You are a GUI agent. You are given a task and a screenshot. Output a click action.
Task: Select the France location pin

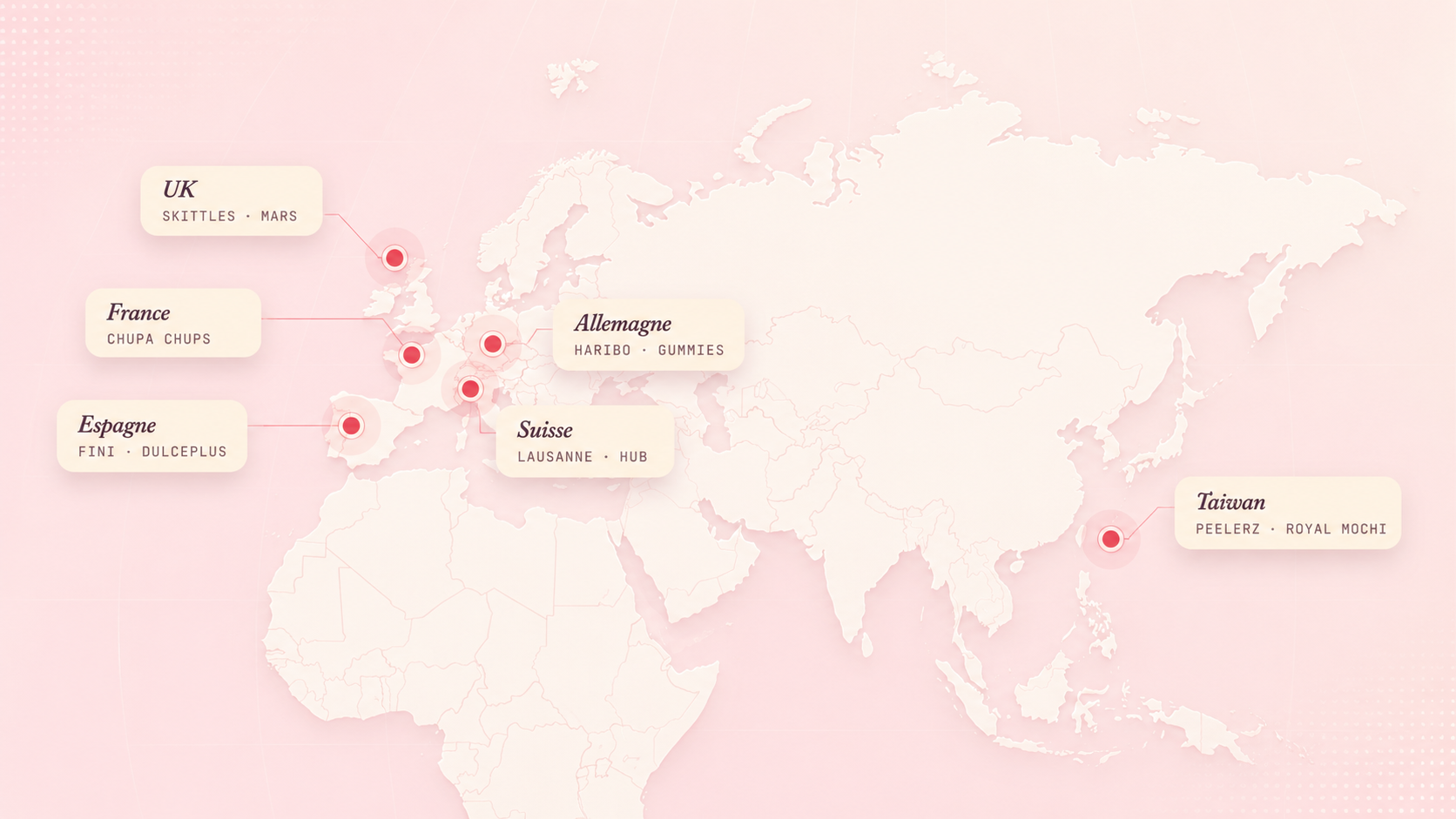pos(412,355)
